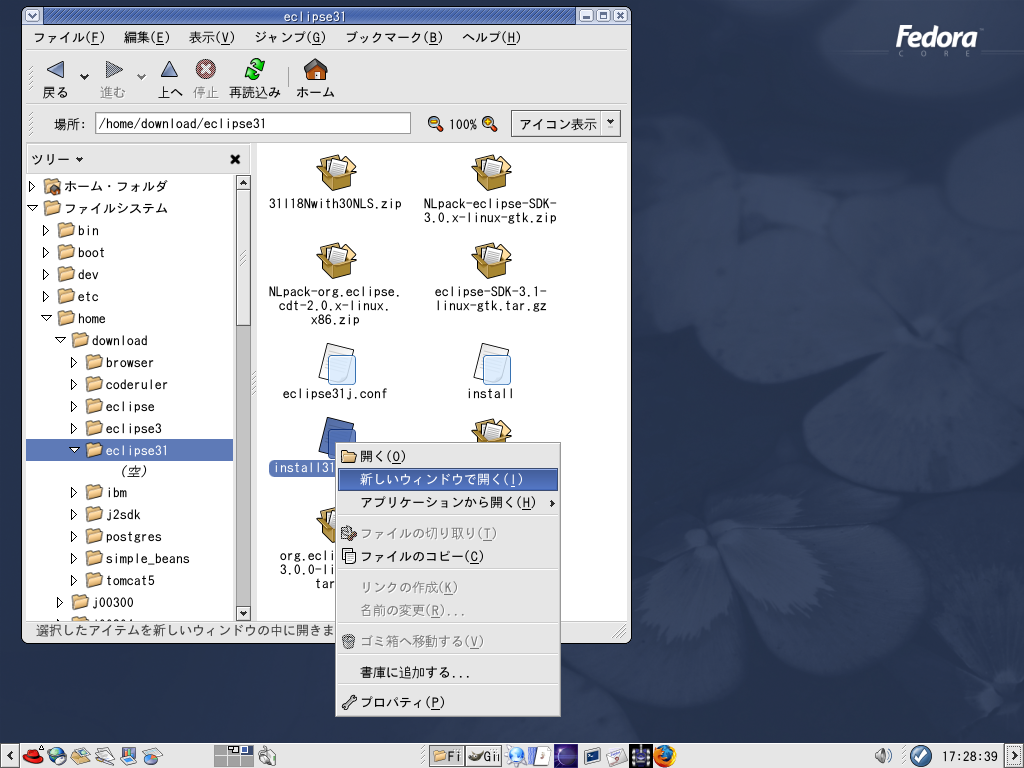Open the back history dropdown arrow

pyautogui.click(x=84, y=77)
